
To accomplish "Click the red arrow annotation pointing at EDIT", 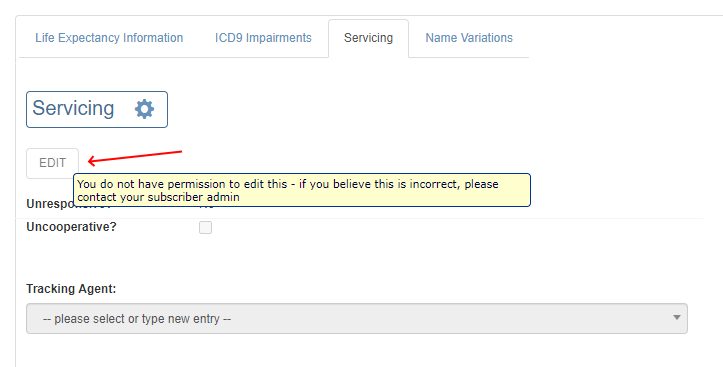I will [135, 157].
